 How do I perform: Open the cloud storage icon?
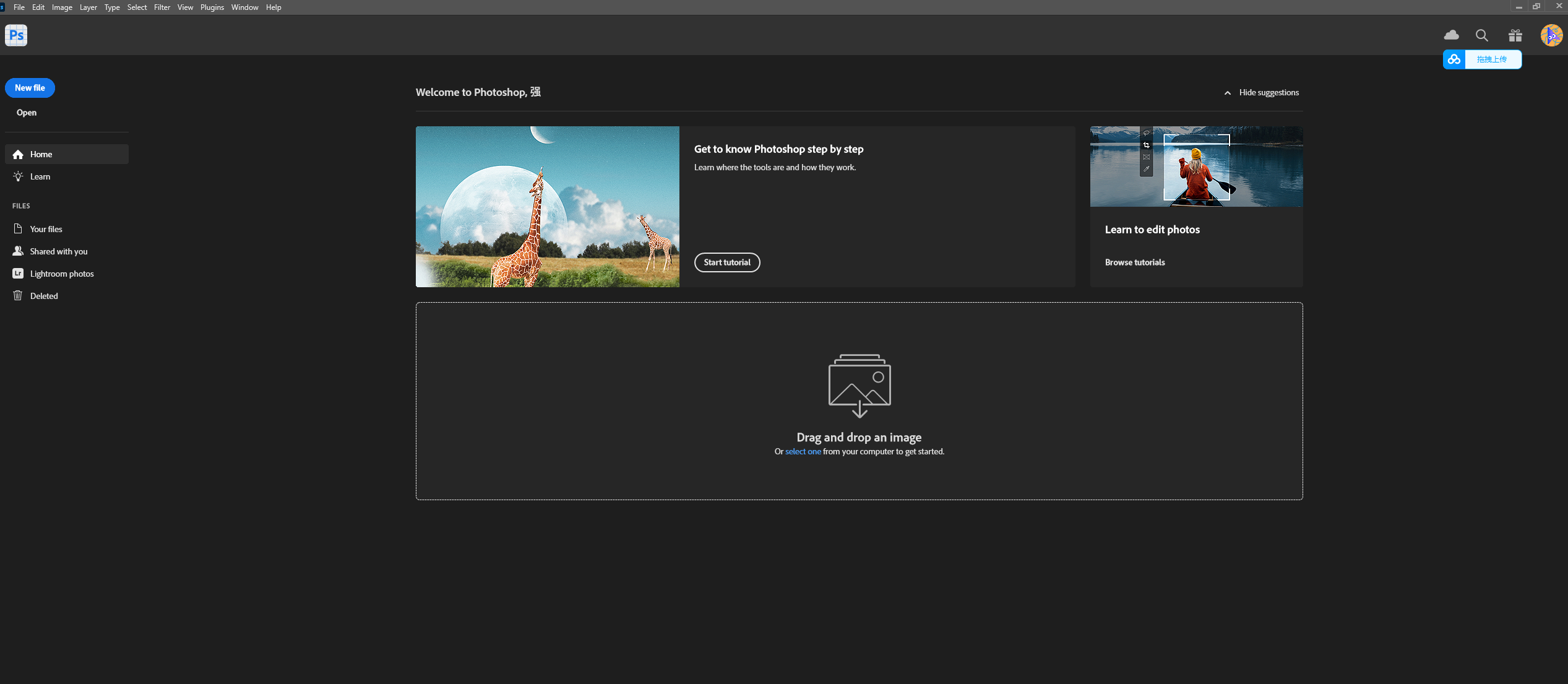pos(1451,35)
